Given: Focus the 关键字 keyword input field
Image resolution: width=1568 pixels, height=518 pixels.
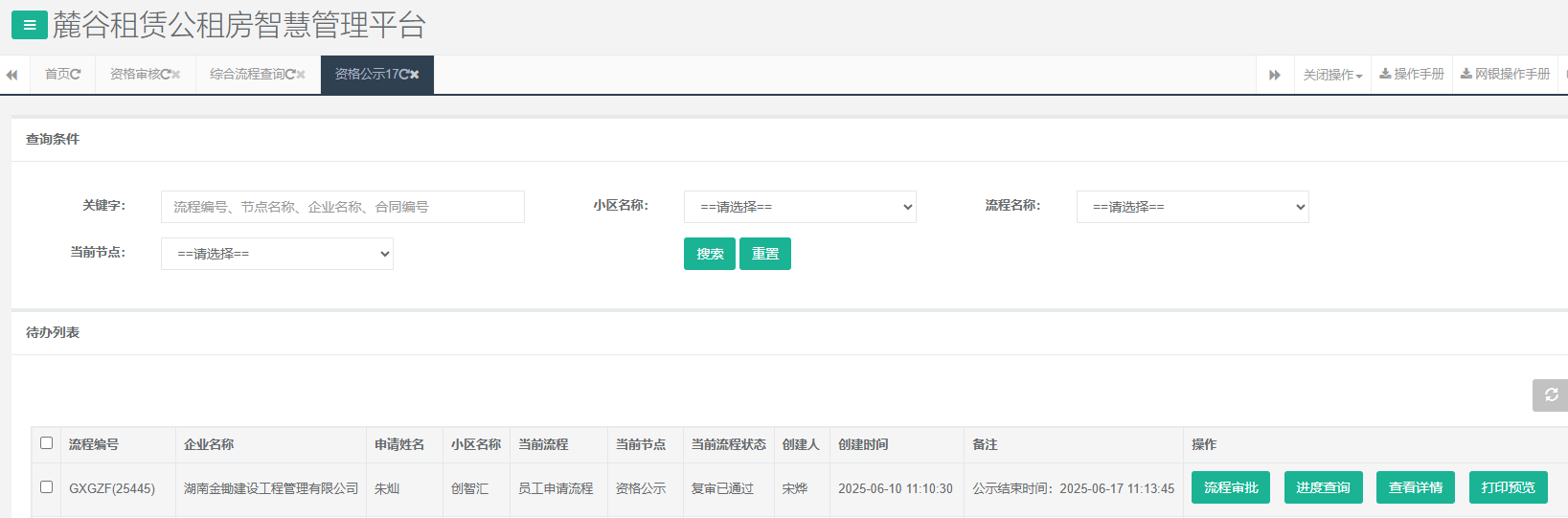Looking at the screenshot, I should pos(342,207).
